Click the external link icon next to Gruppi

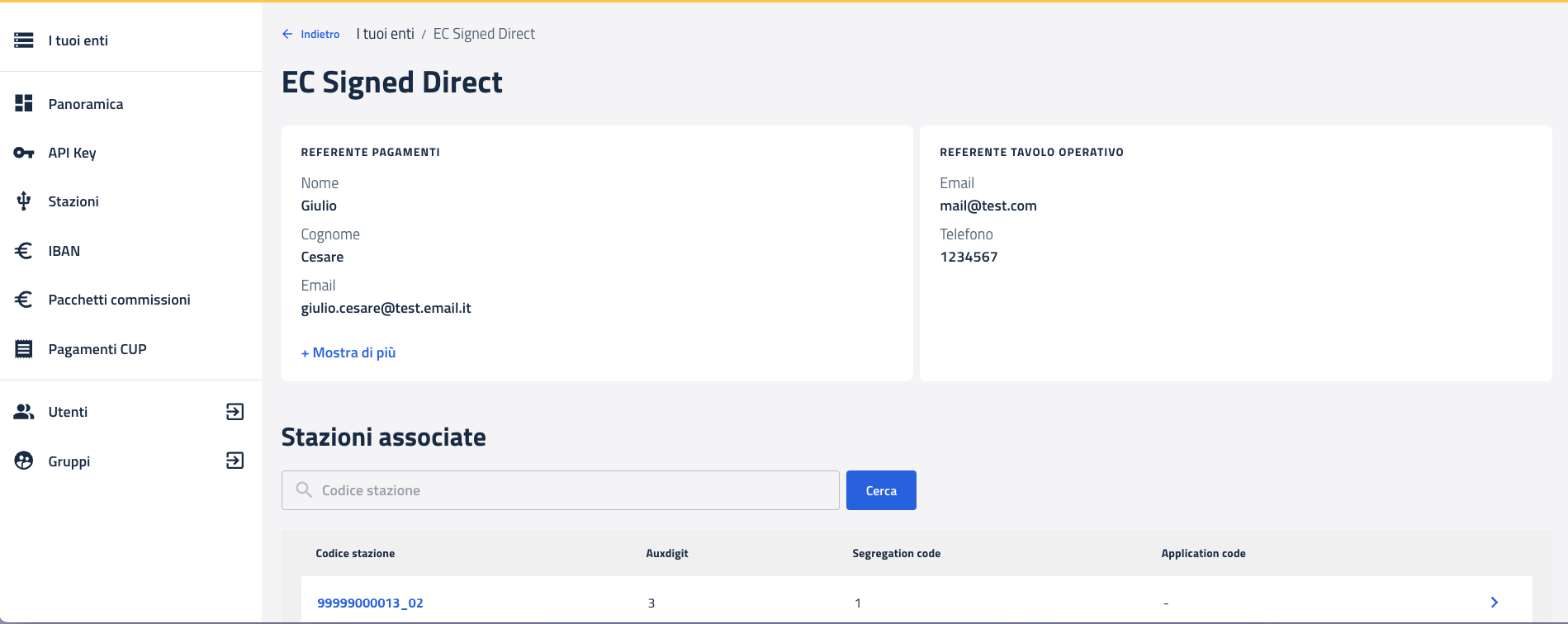(235, 461)
